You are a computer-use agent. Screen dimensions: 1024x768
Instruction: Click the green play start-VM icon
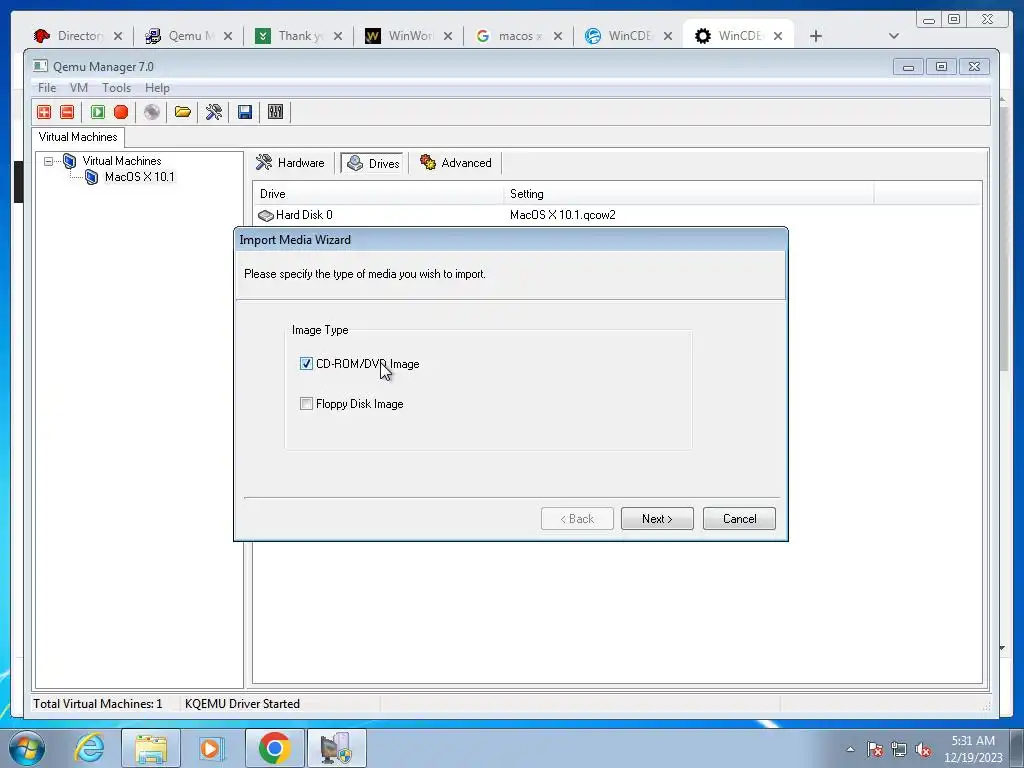98,112
